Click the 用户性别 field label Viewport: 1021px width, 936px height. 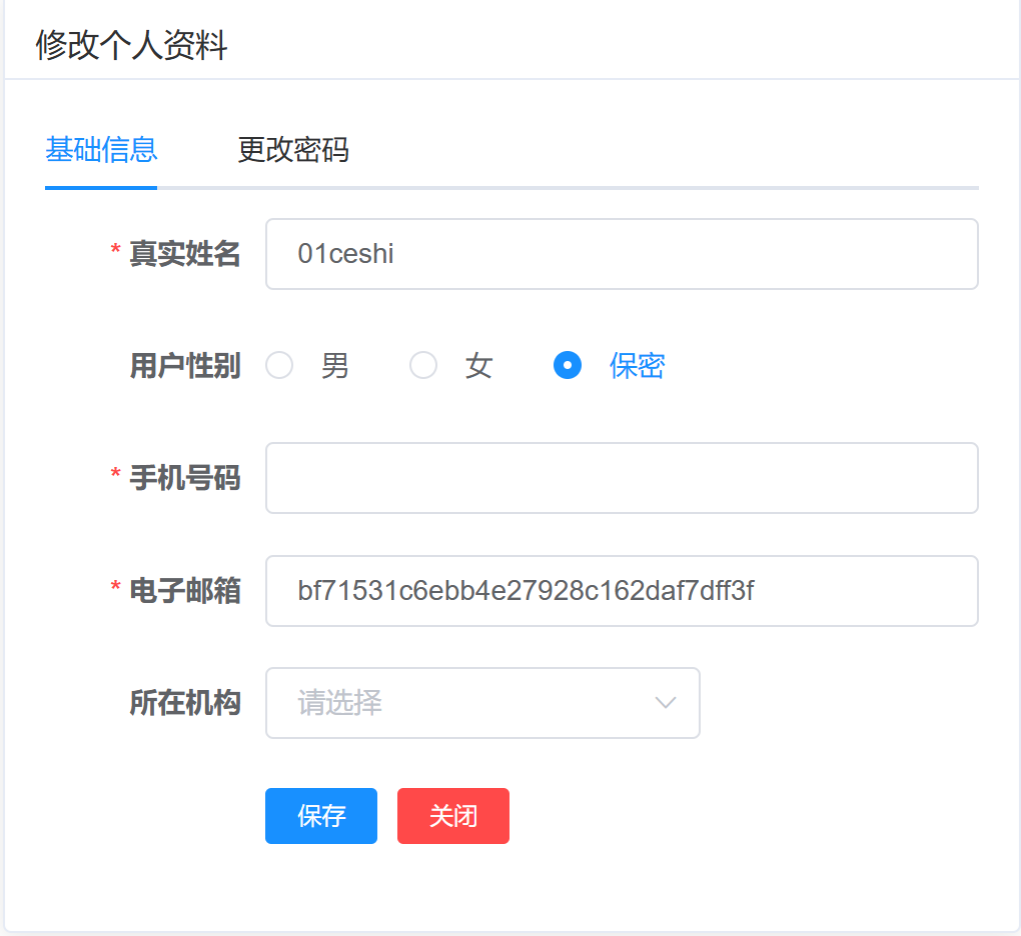184,366
